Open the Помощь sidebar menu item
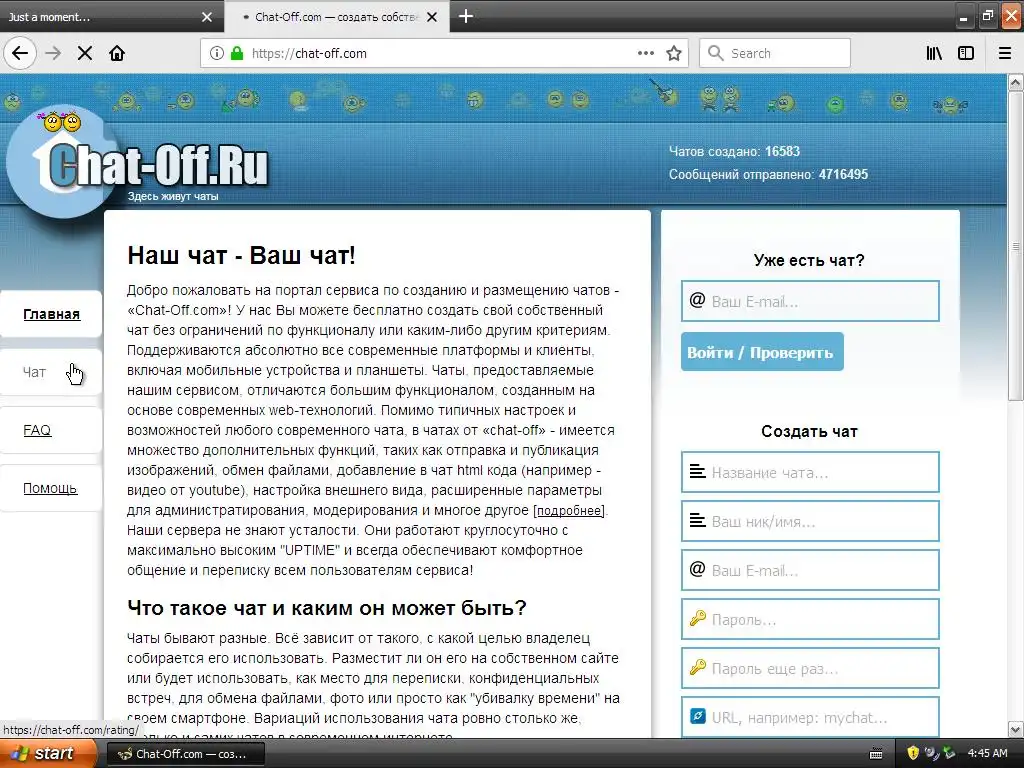This screenshot has width=1024, height=768. [x=50, y=488]
